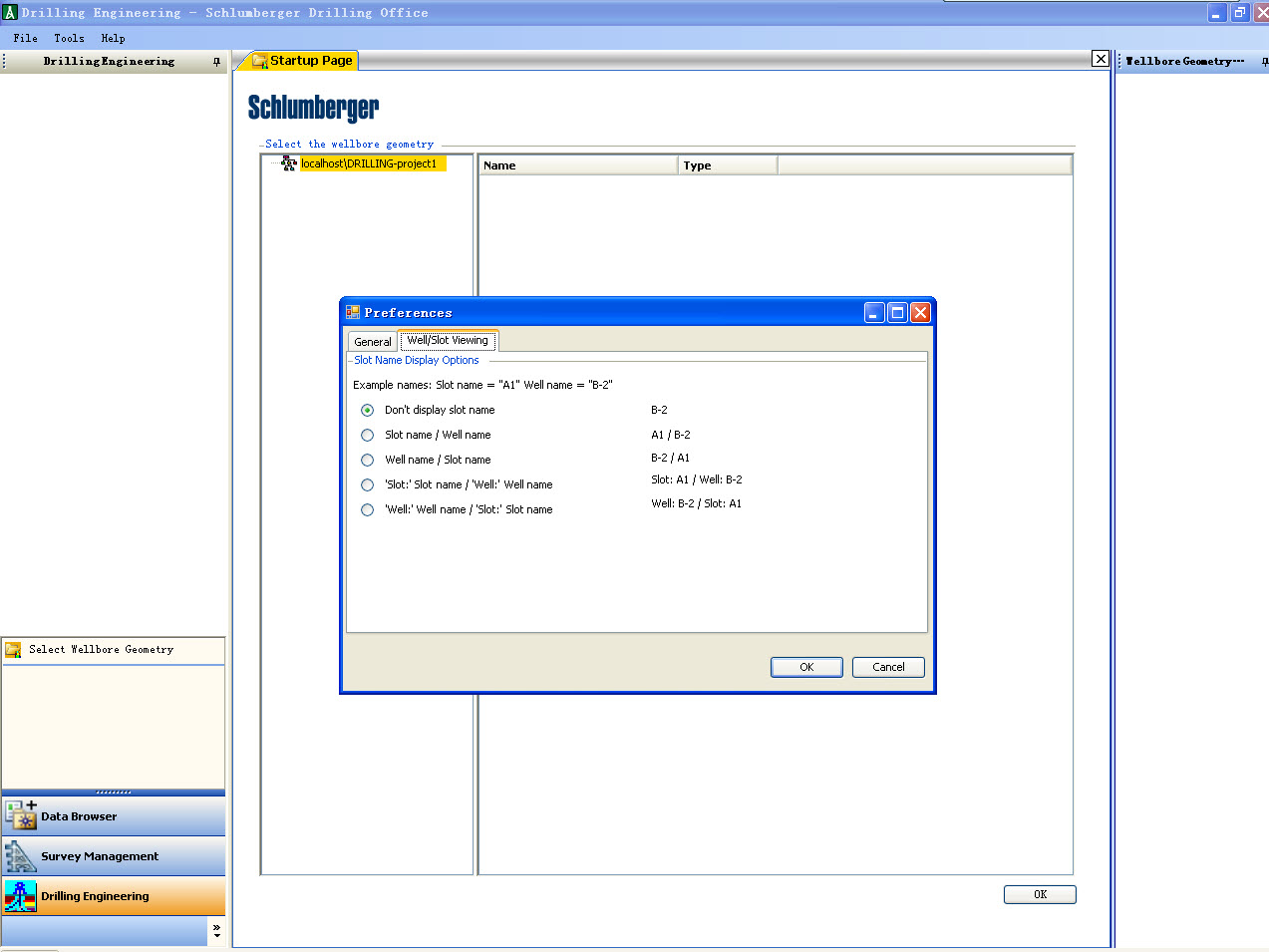1269x952 pixels.
Task: Open the File menu
Action: pyautogui.click(x=26, y=38)
